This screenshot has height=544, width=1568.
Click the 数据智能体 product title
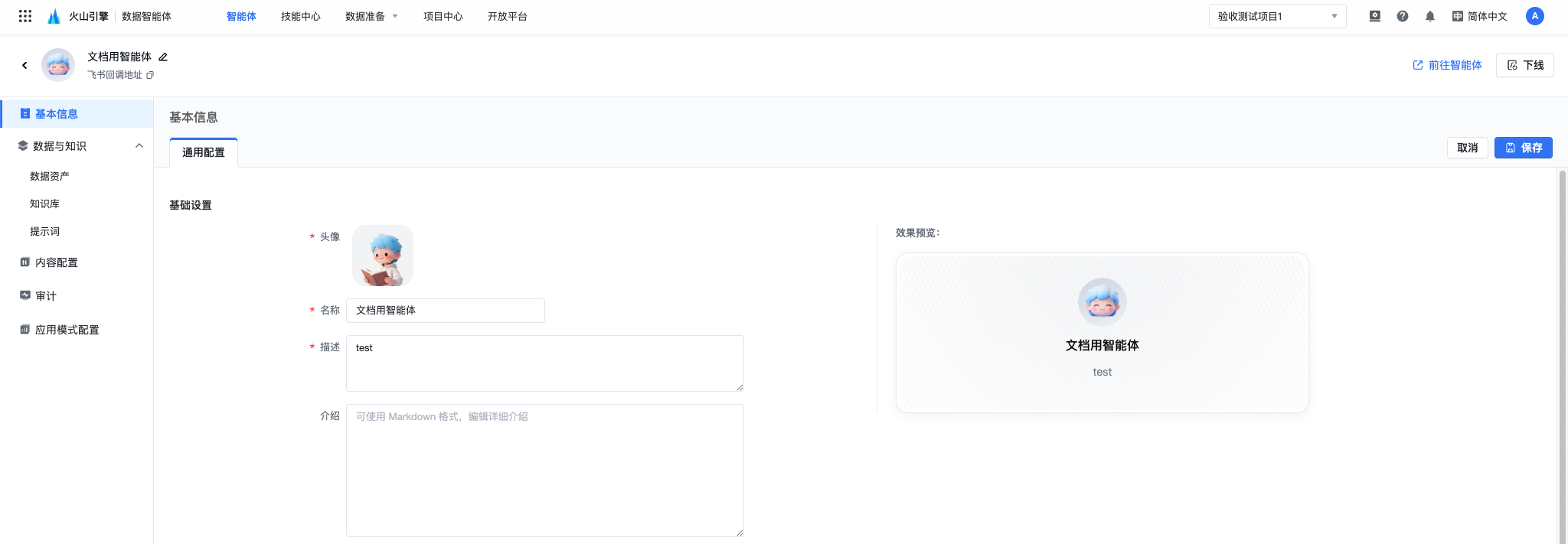[146, 16]
